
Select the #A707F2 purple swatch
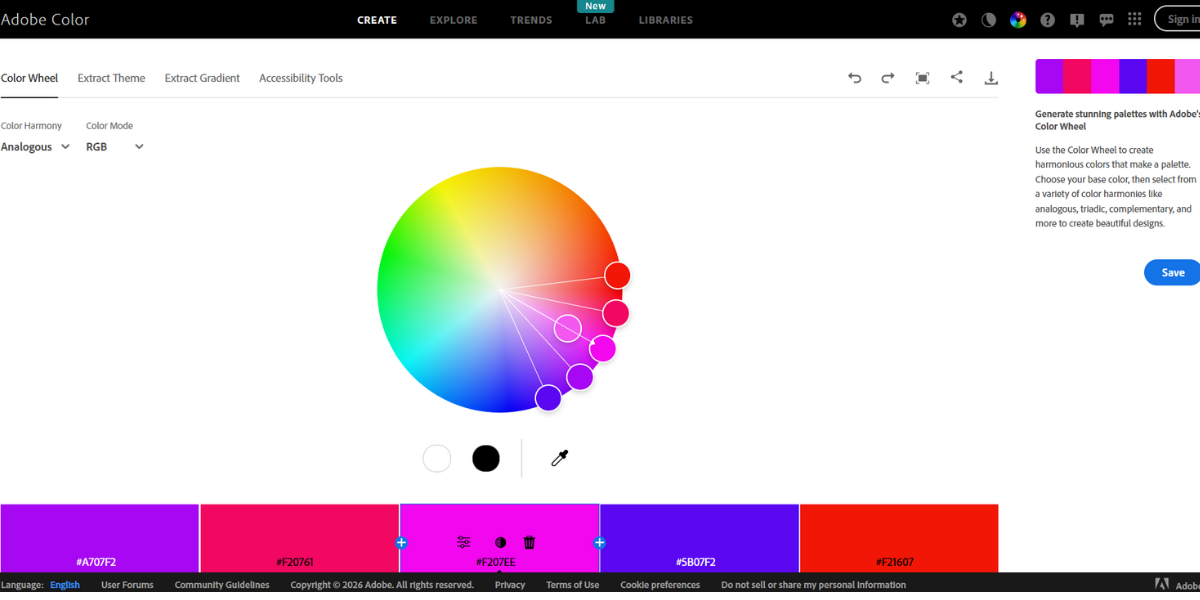pyautogui.click(x=99, y=538)
